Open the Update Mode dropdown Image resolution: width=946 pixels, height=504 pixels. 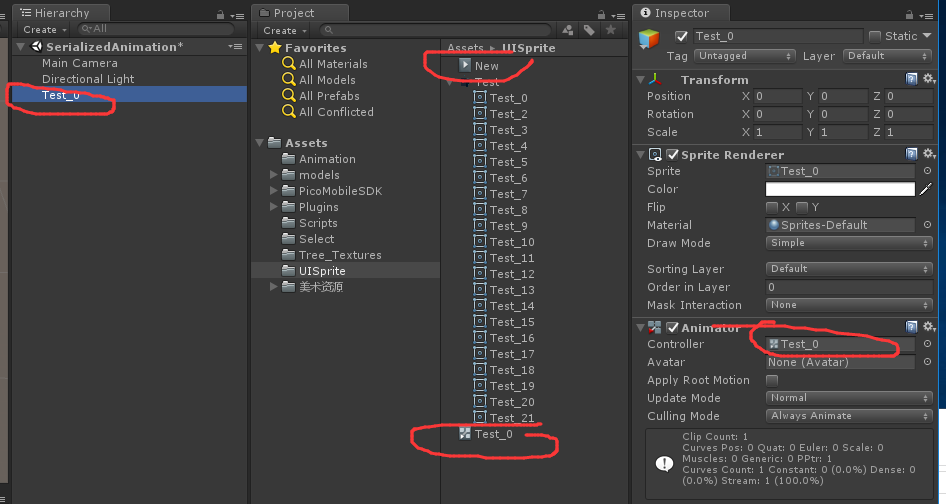pos(849,398)
